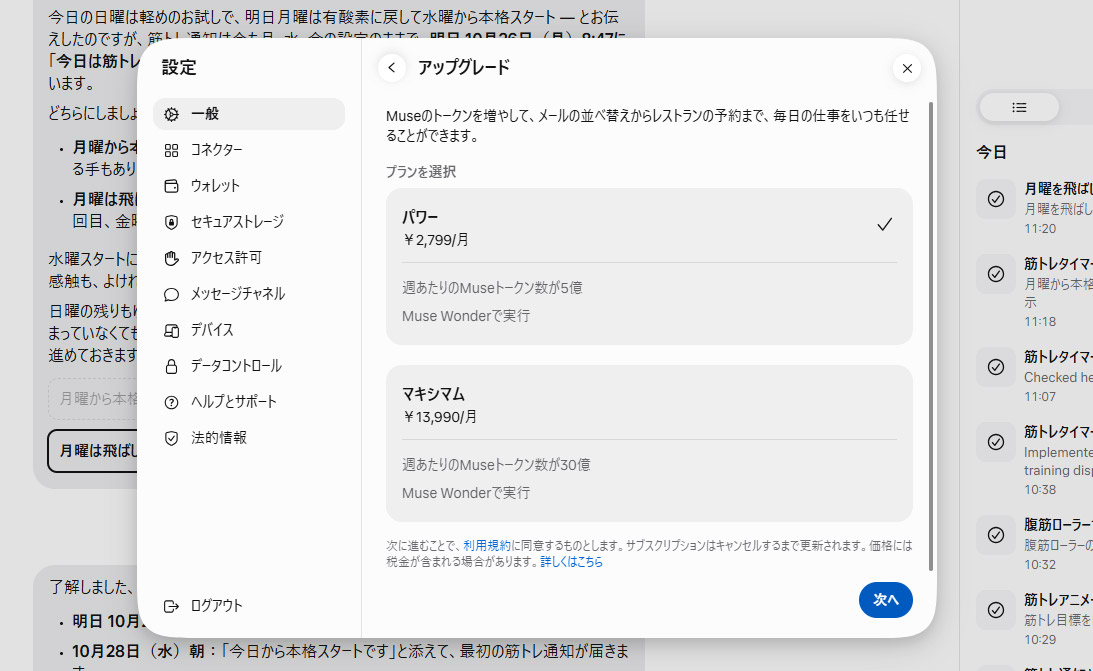
Task: Click the コネクター grid icon
Action: pos(171,151)
